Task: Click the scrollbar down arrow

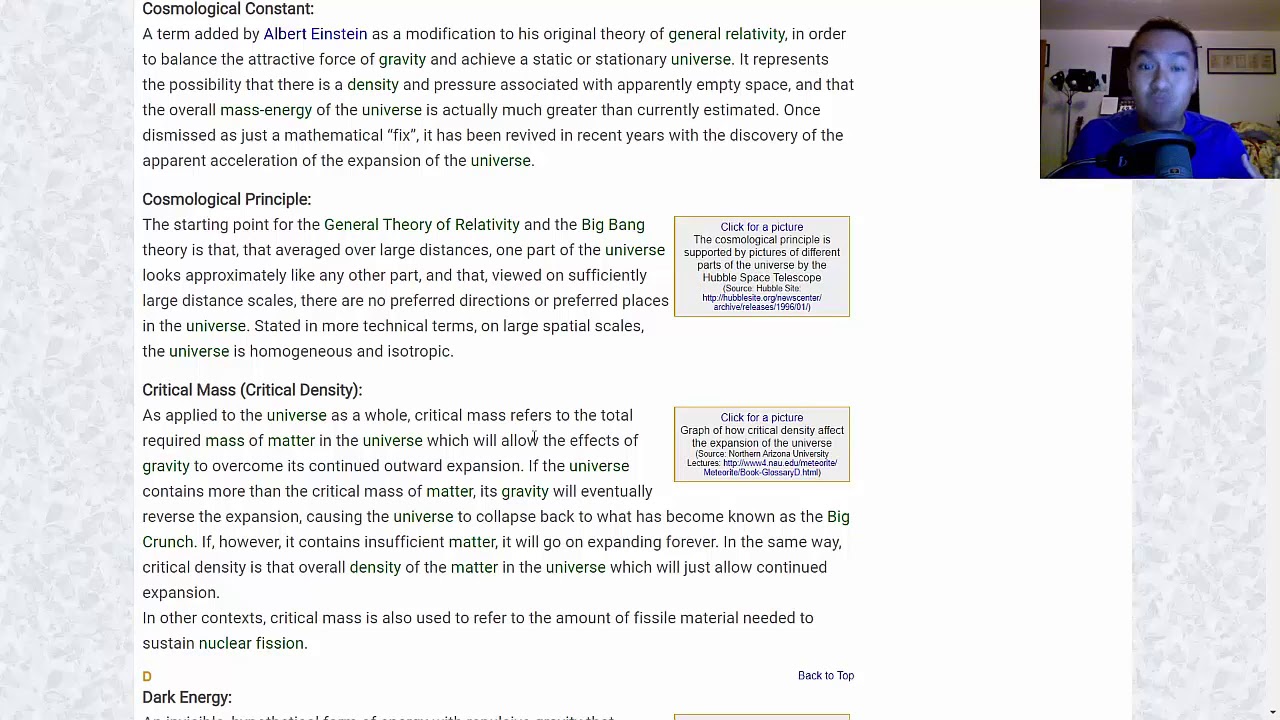Action: pyautogui.click(x=1272, y=711)
